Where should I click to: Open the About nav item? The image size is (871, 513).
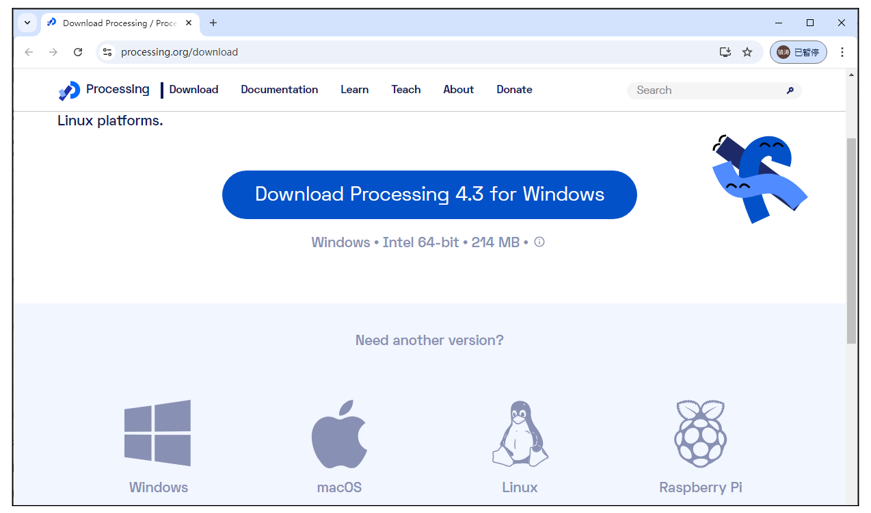pos(458,89)
